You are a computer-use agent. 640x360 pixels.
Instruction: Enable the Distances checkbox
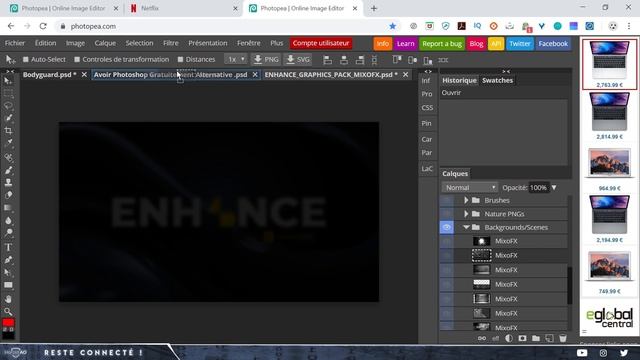[180, 60]
